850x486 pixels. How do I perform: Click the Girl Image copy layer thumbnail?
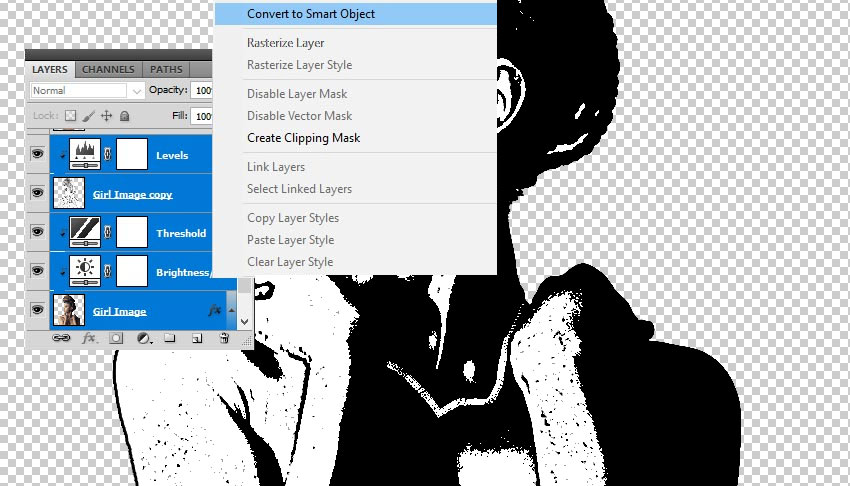[x=69, y=193]
